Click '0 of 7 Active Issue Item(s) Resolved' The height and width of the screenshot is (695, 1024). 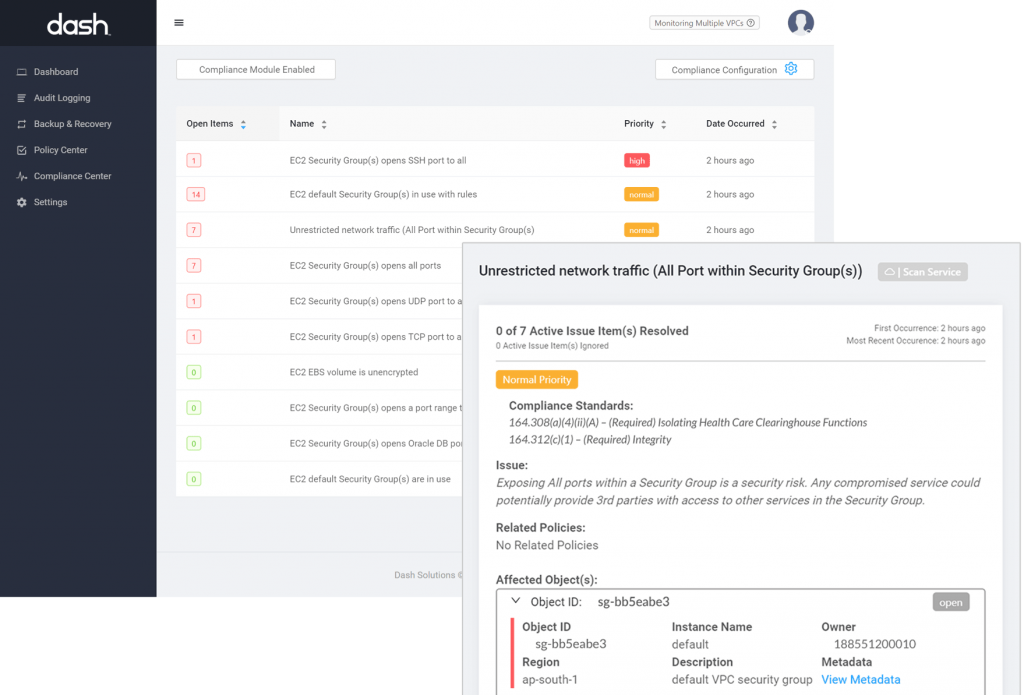(x=592, y=331)
